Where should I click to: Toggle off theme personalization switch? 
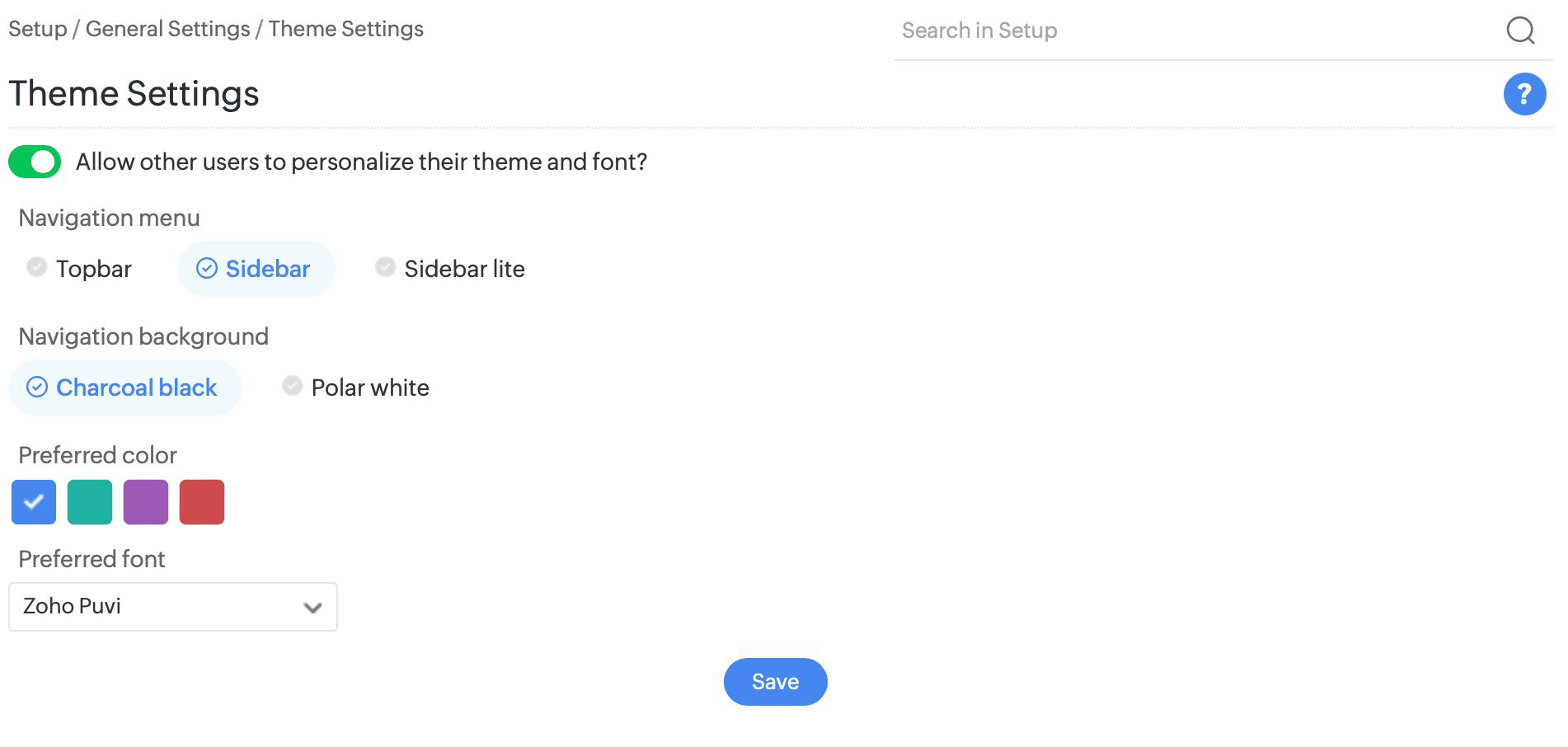pyautogui.click(x=35, y=162)
